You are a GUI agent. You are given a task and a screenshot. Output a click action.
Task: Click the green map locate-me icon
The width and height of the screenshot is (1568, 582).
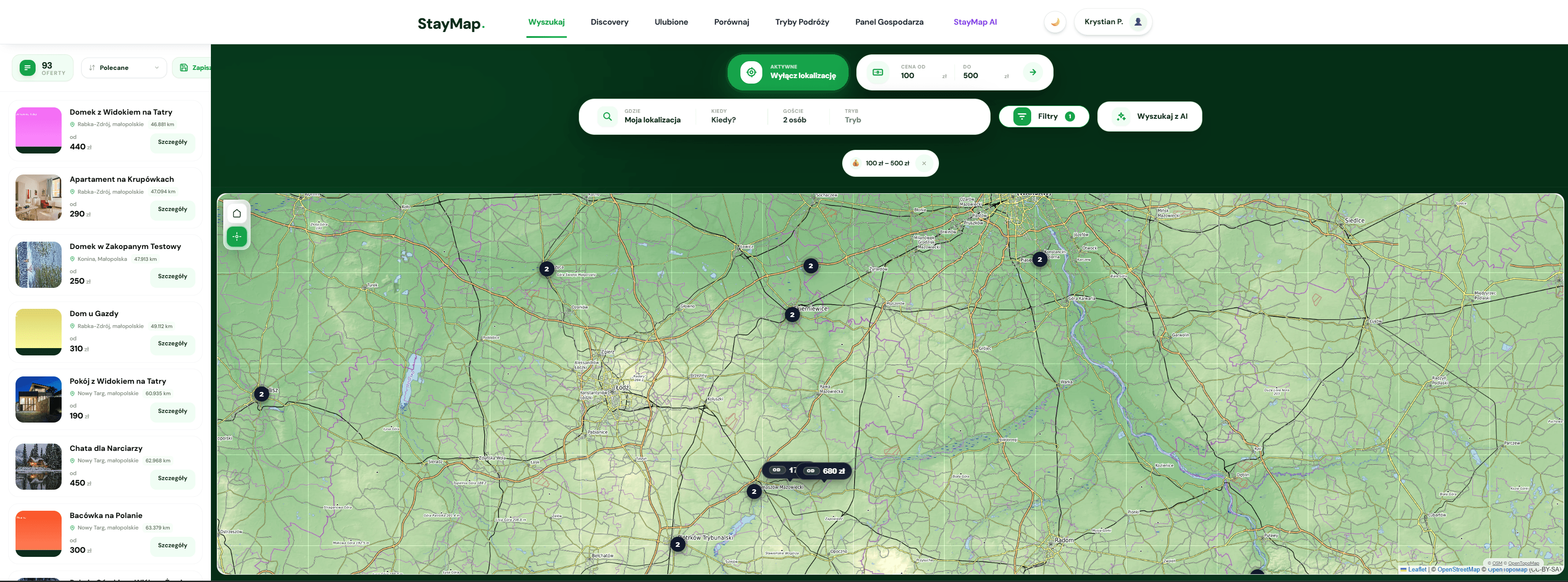(x=237, y=237)
